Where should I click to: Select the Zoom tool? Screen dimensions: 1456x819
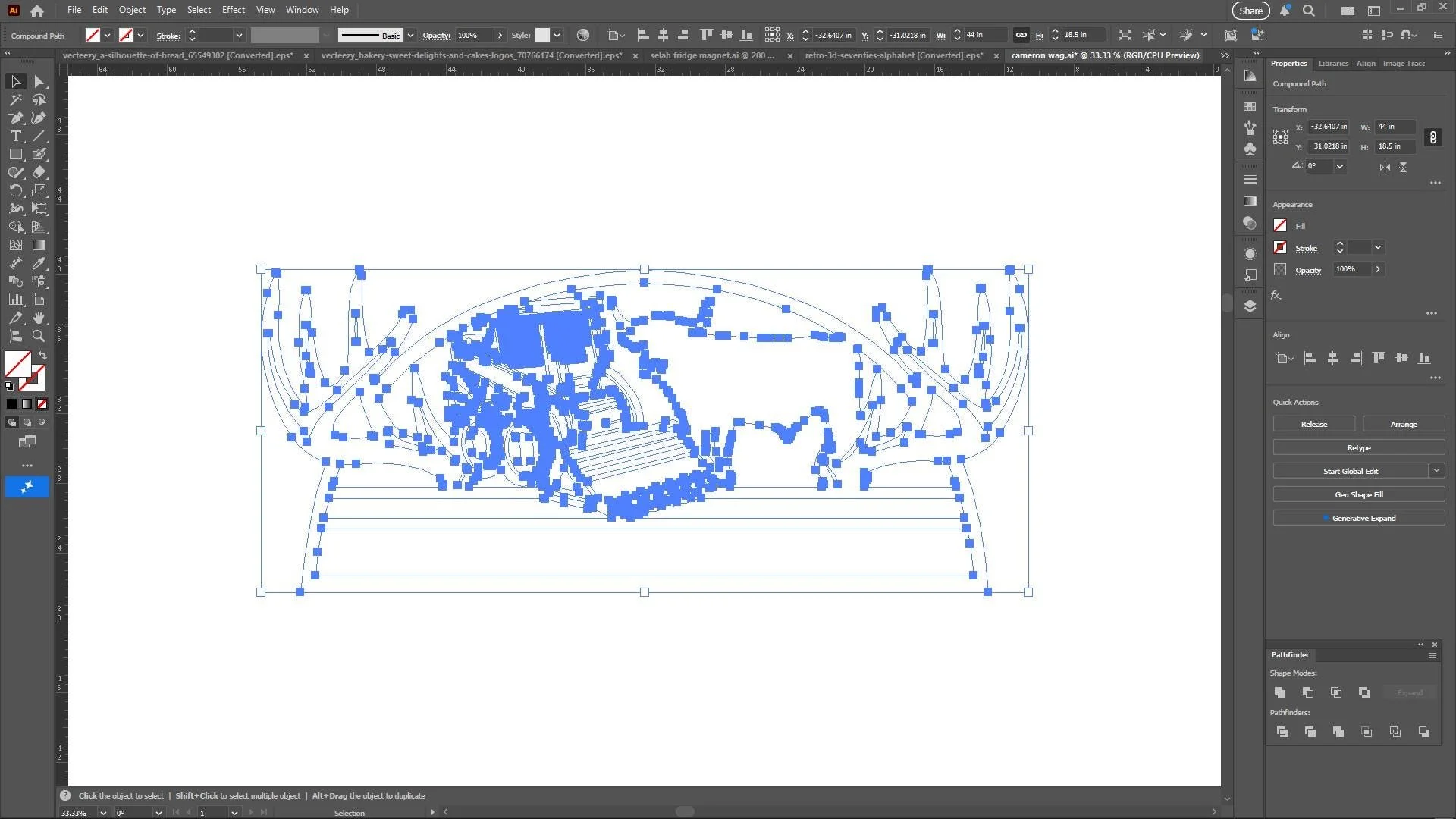click(39, 336)
